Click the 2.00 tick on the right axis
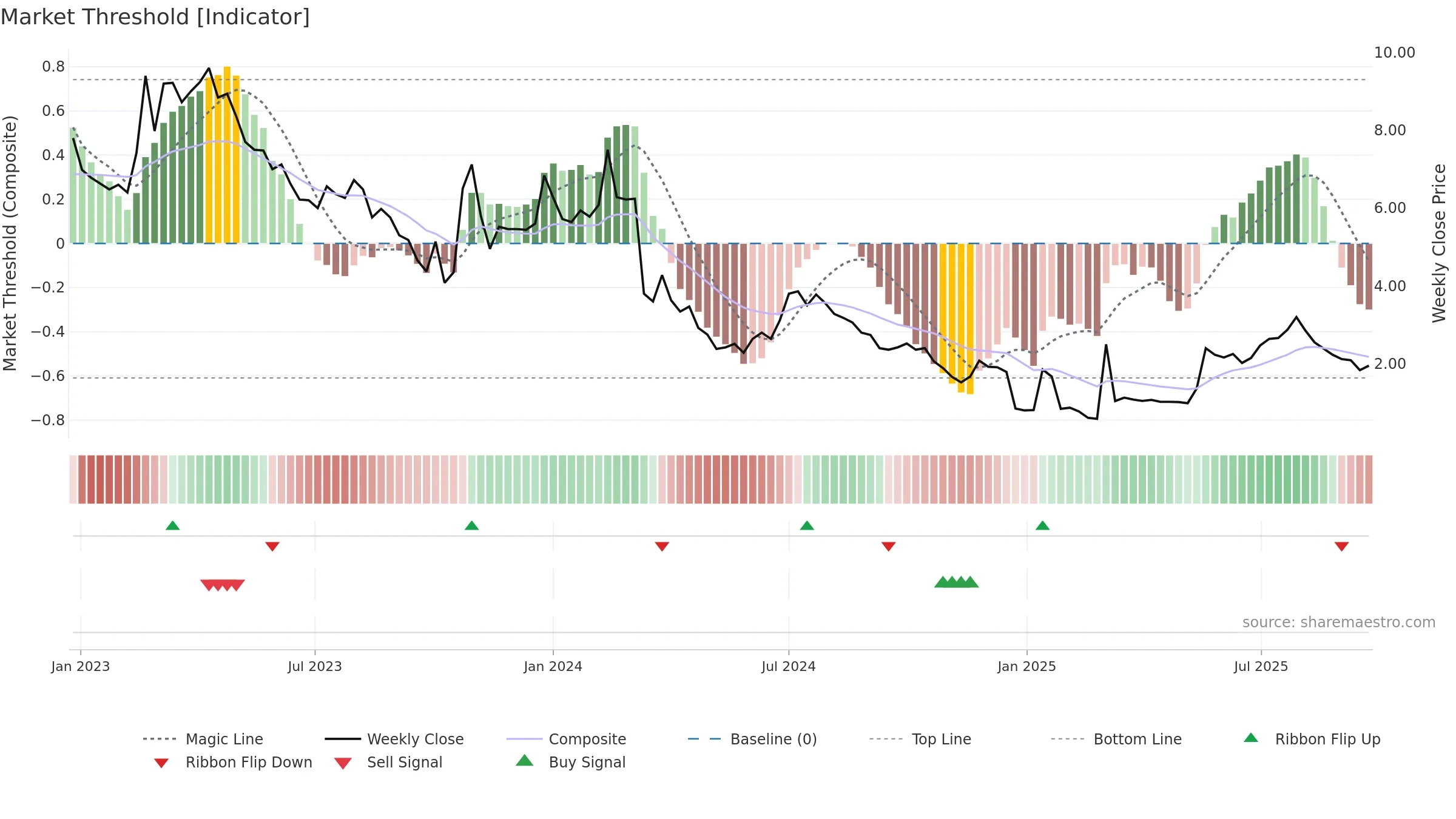 coord(1390,364)
